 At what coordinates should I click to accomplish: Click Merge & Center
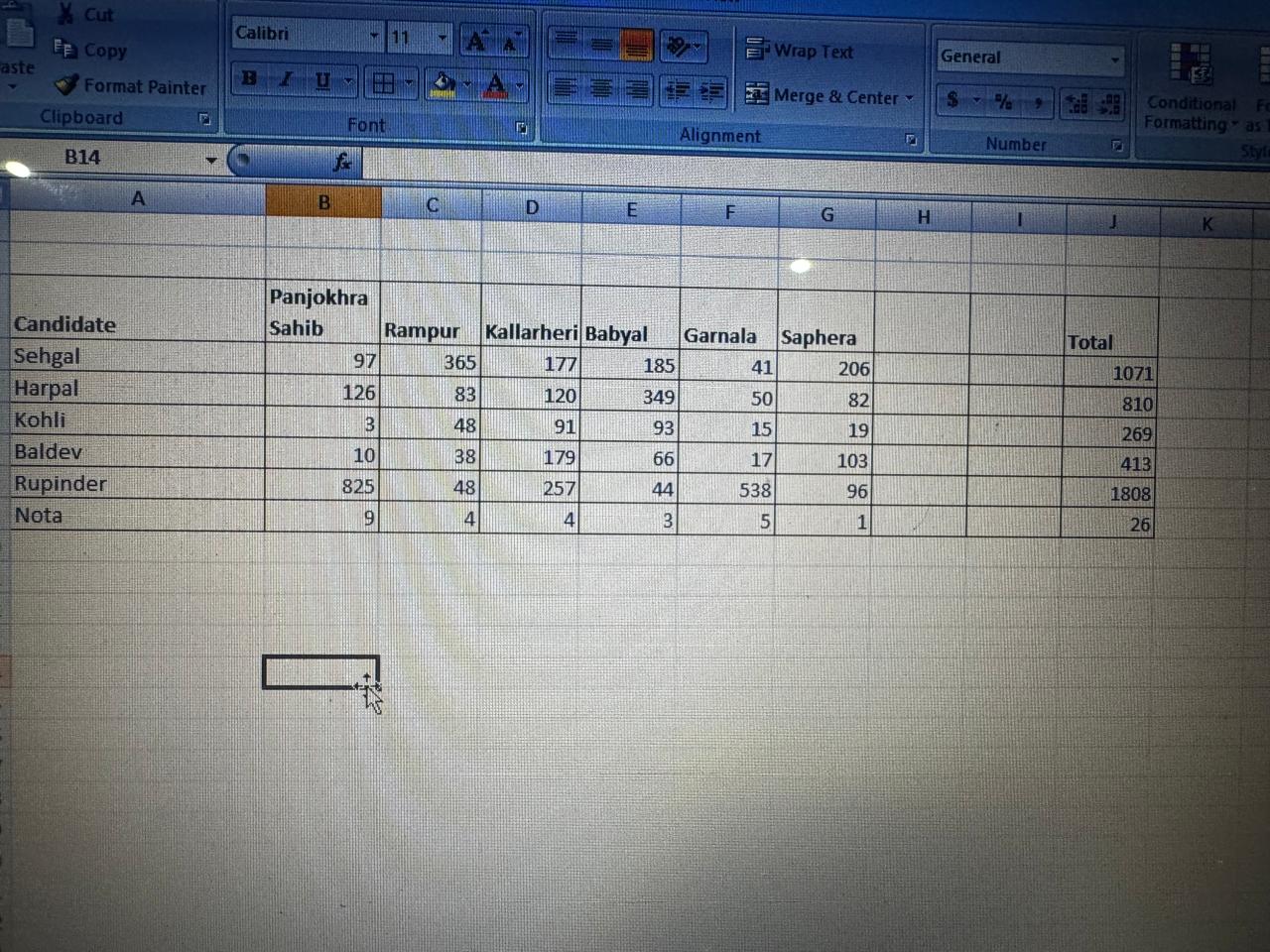822,96
